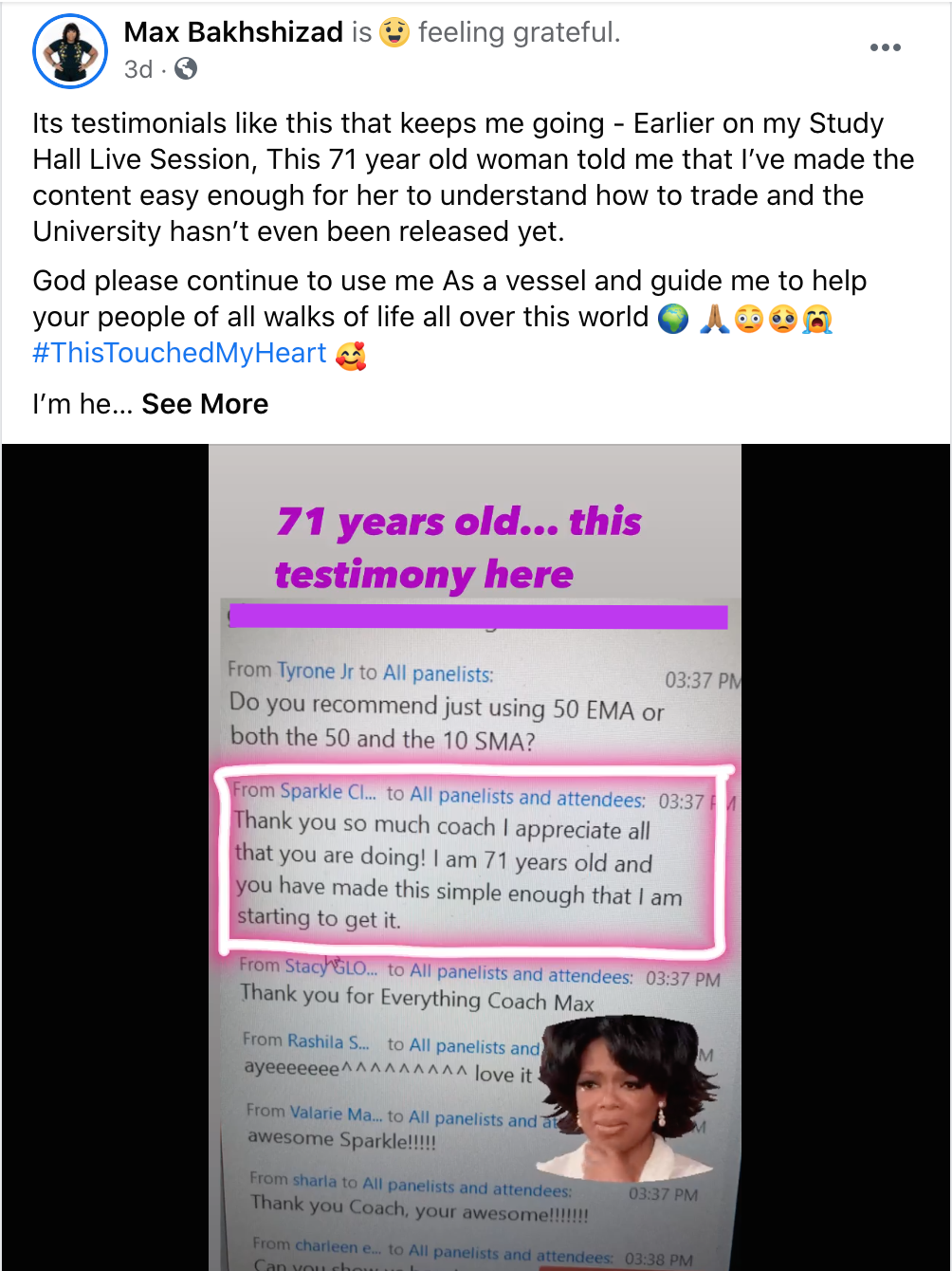Expand post text with See More
Screen dimensions: 952x1271
[205, 404]
